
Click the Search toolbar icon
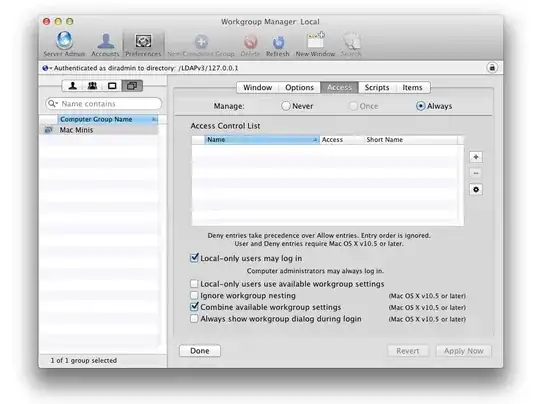coord(351,44)
